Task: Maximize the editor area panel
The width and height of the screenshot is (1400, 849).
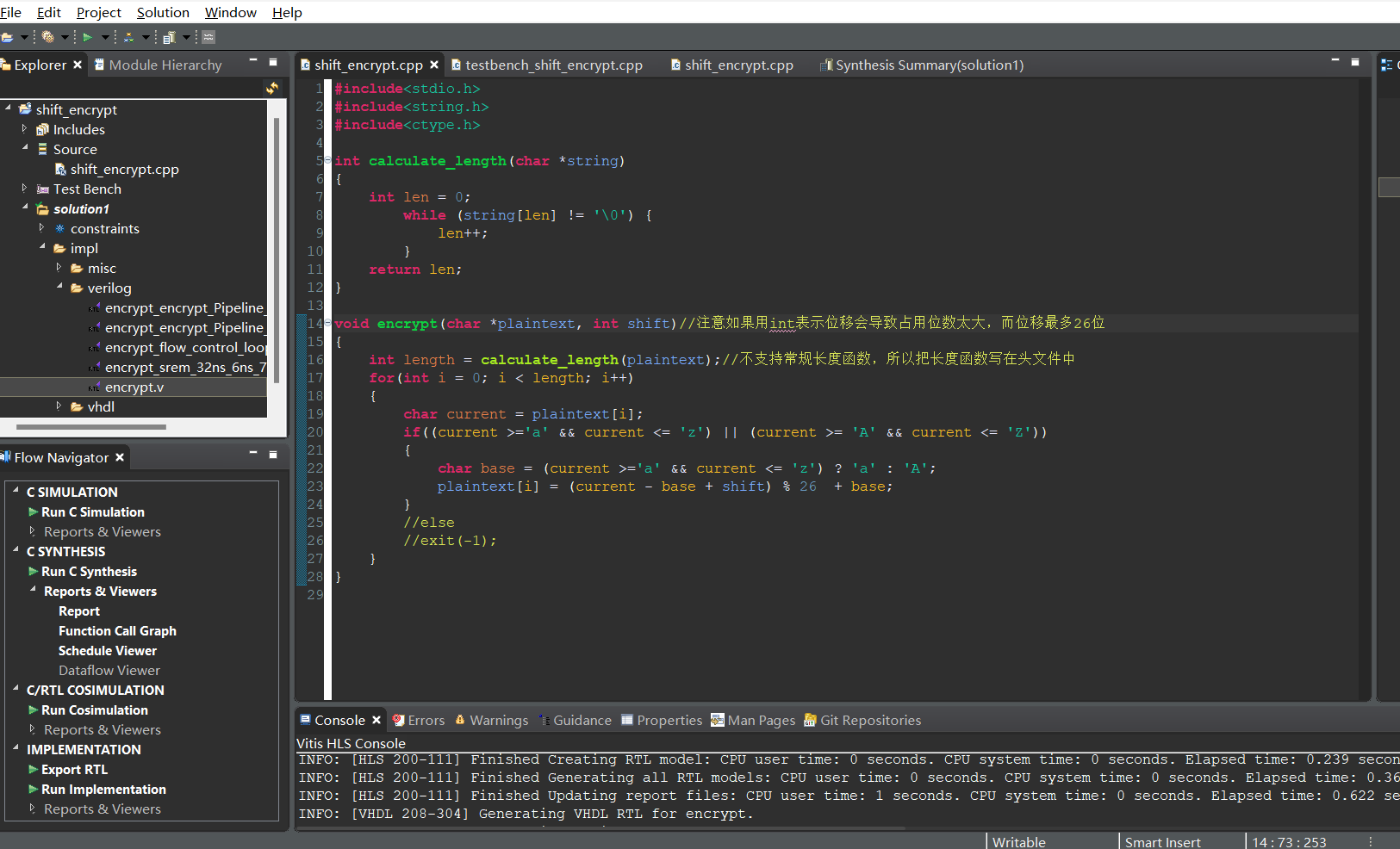Action: (x=1354, y=61)
